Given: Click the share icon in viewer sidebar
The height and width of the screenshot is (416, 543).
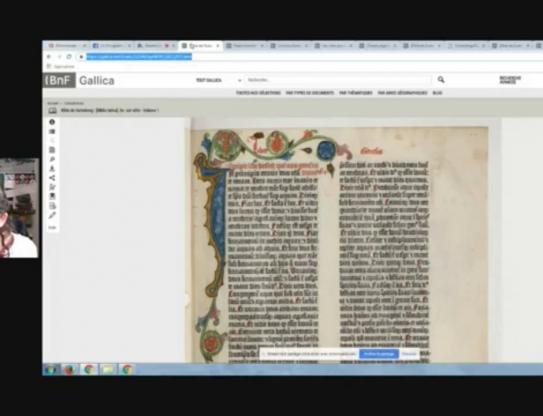Looking at the screenshot, I should point(52,178).
